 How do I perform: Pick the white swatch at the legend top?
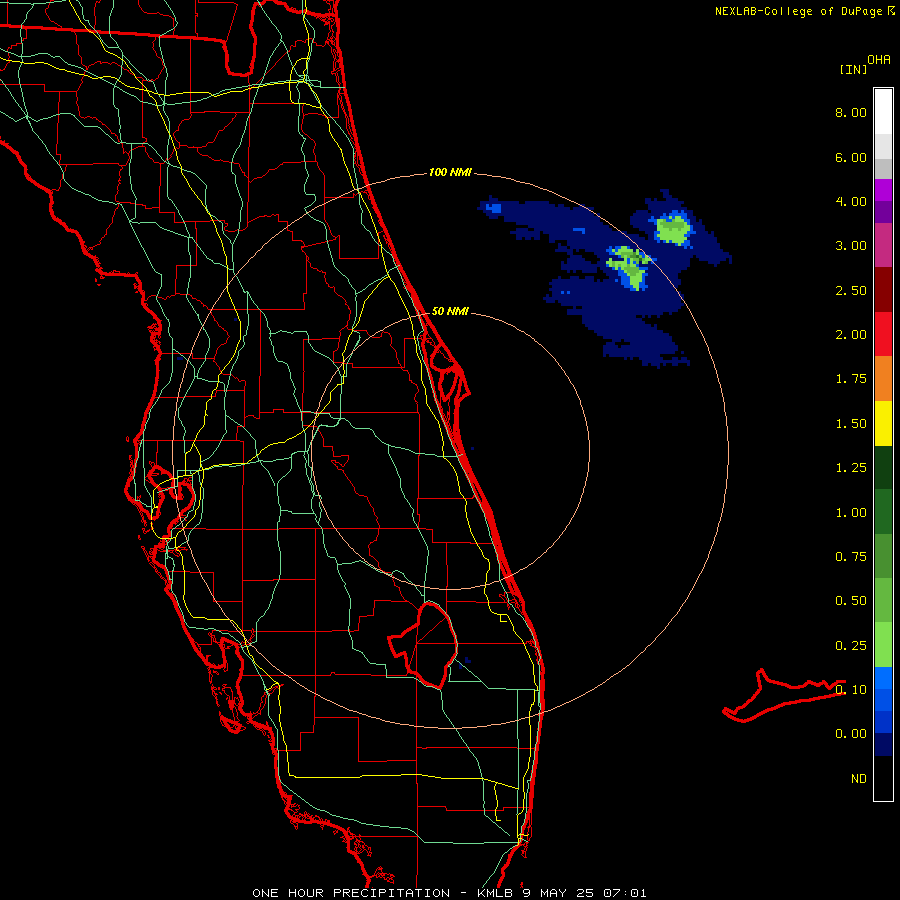pyautogui.click(x=883, y=112)
